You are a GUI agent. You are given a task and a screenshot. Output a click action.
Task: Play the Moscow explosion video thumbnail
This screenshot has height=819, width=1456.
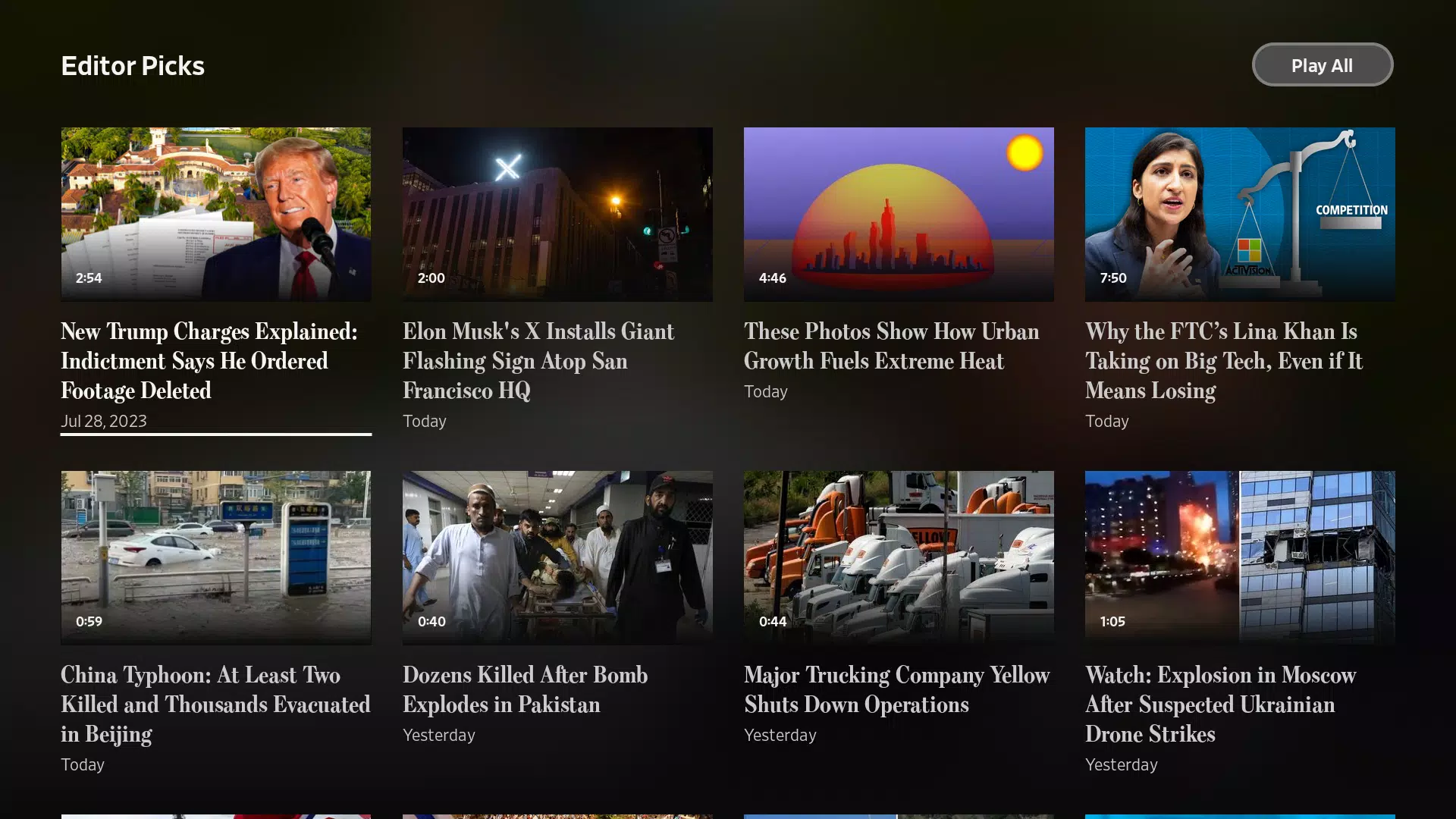click(x=1240, y=558)
